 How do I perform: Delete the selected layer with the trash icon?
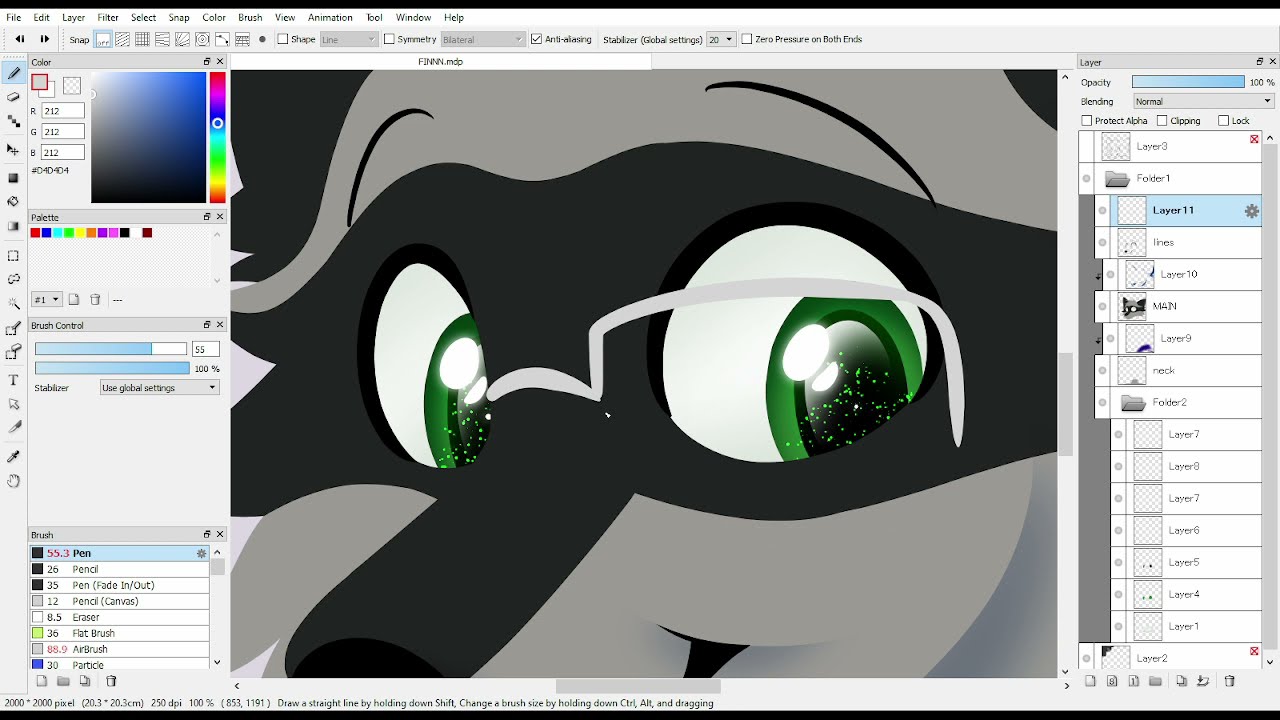tap(1230, 681)
